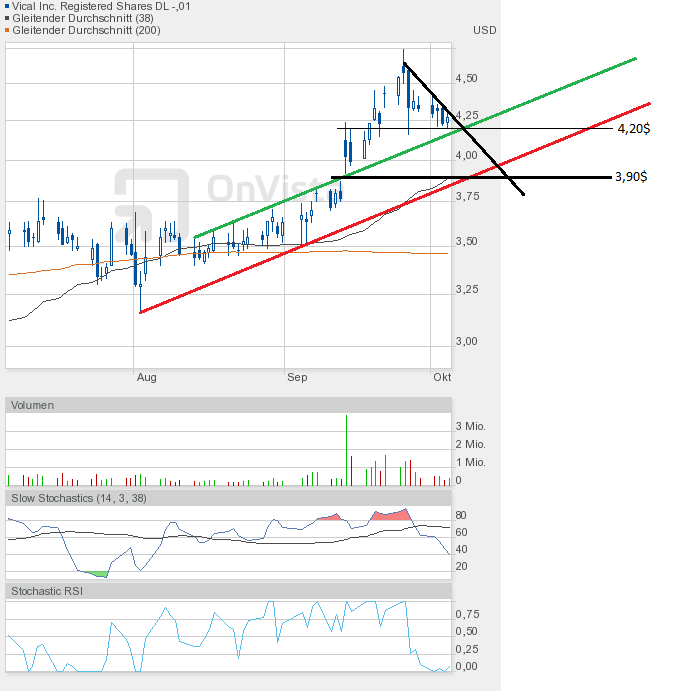This screenshot has width=694, height=691.
Task: Click the 3,00 price axis label
Action: click(467, 341)
